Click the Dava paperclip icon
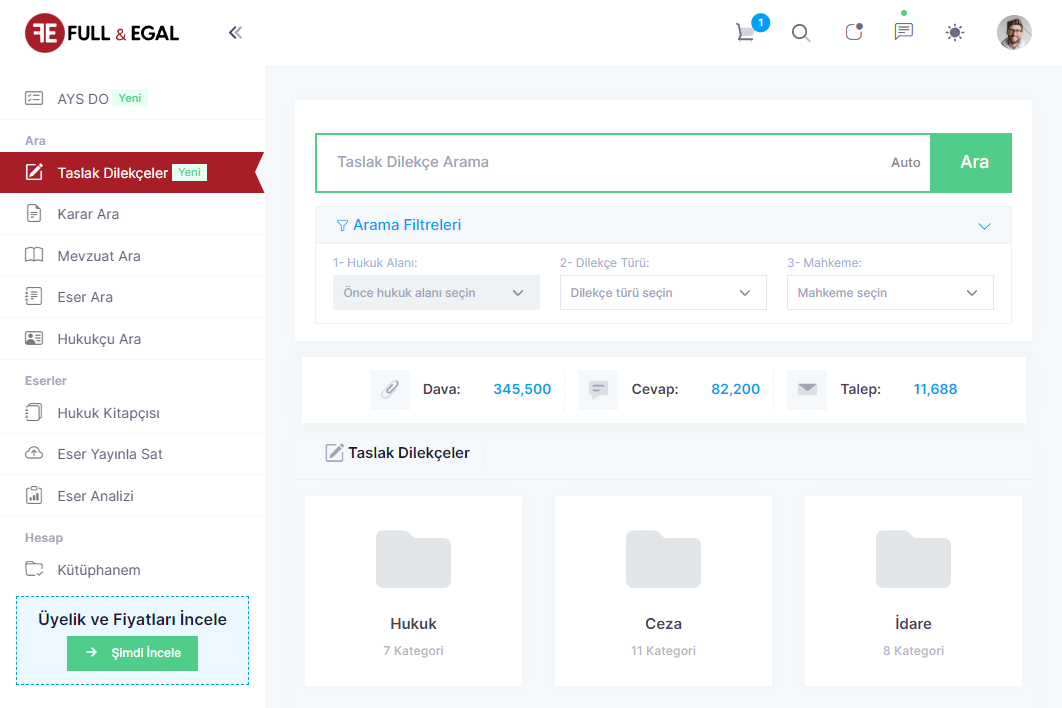 [390, 390]
